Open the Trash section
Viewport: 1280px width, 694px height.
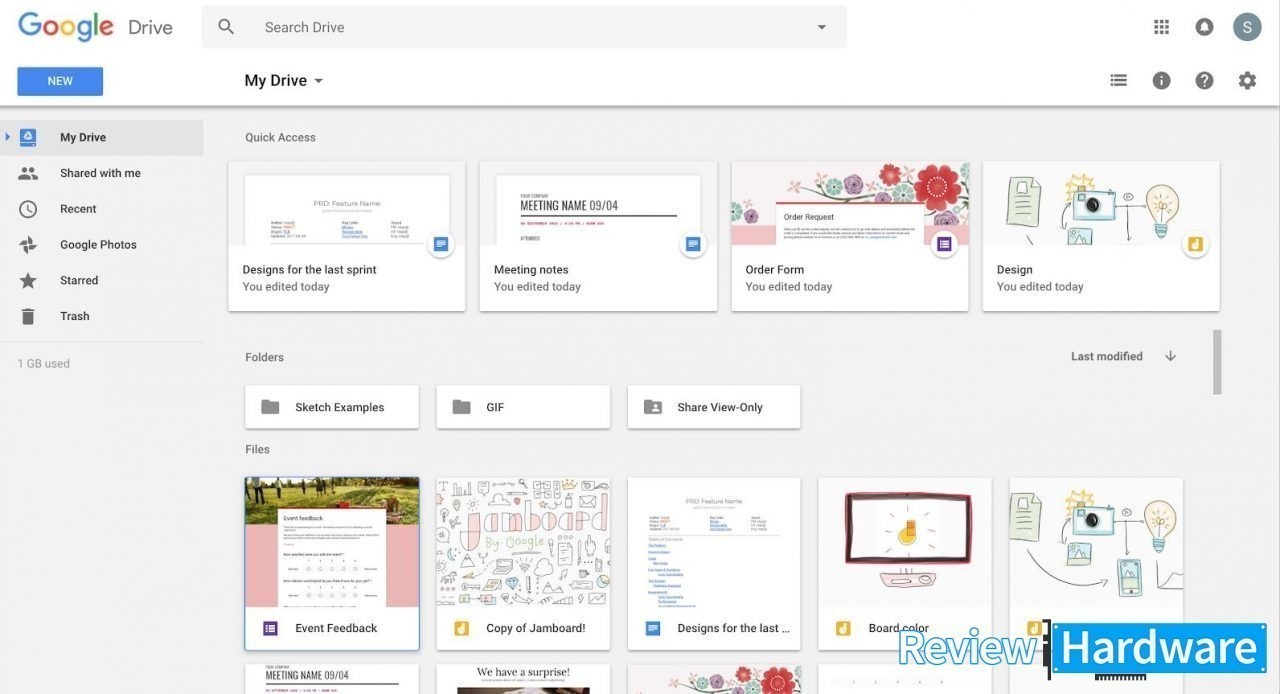coord(74,316)
